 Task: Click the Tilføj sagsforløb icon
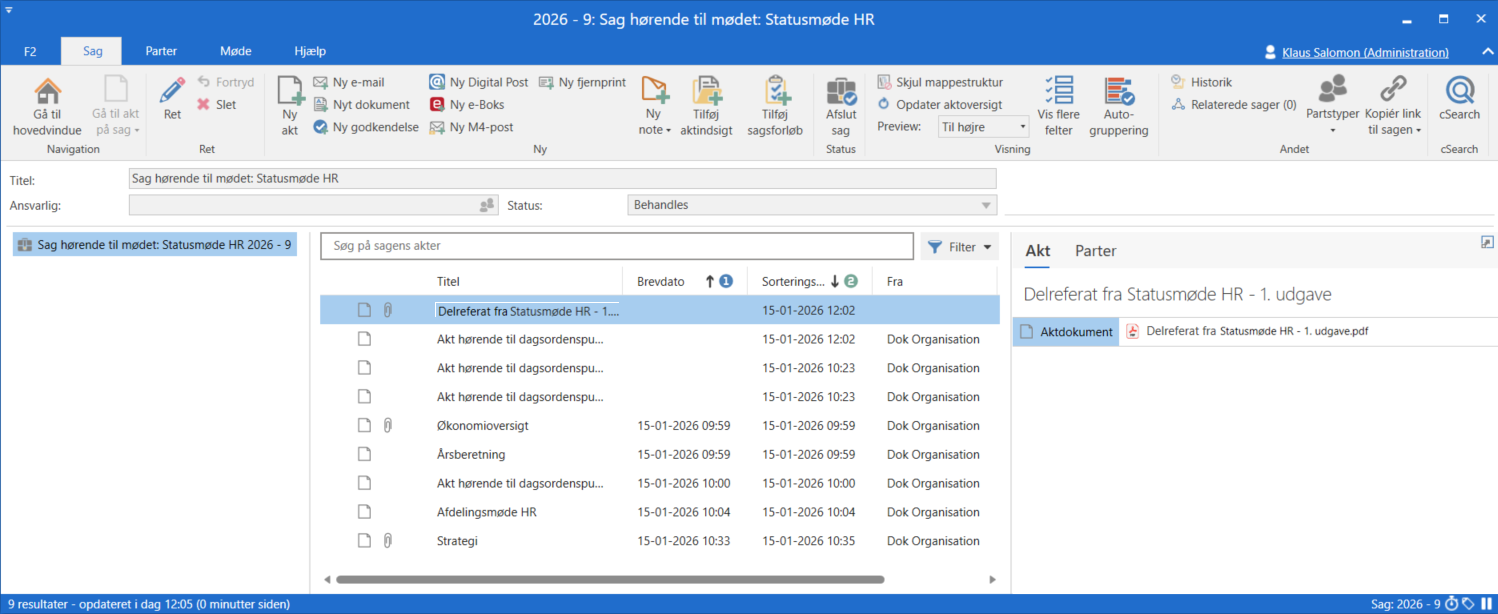coord(775,93)
